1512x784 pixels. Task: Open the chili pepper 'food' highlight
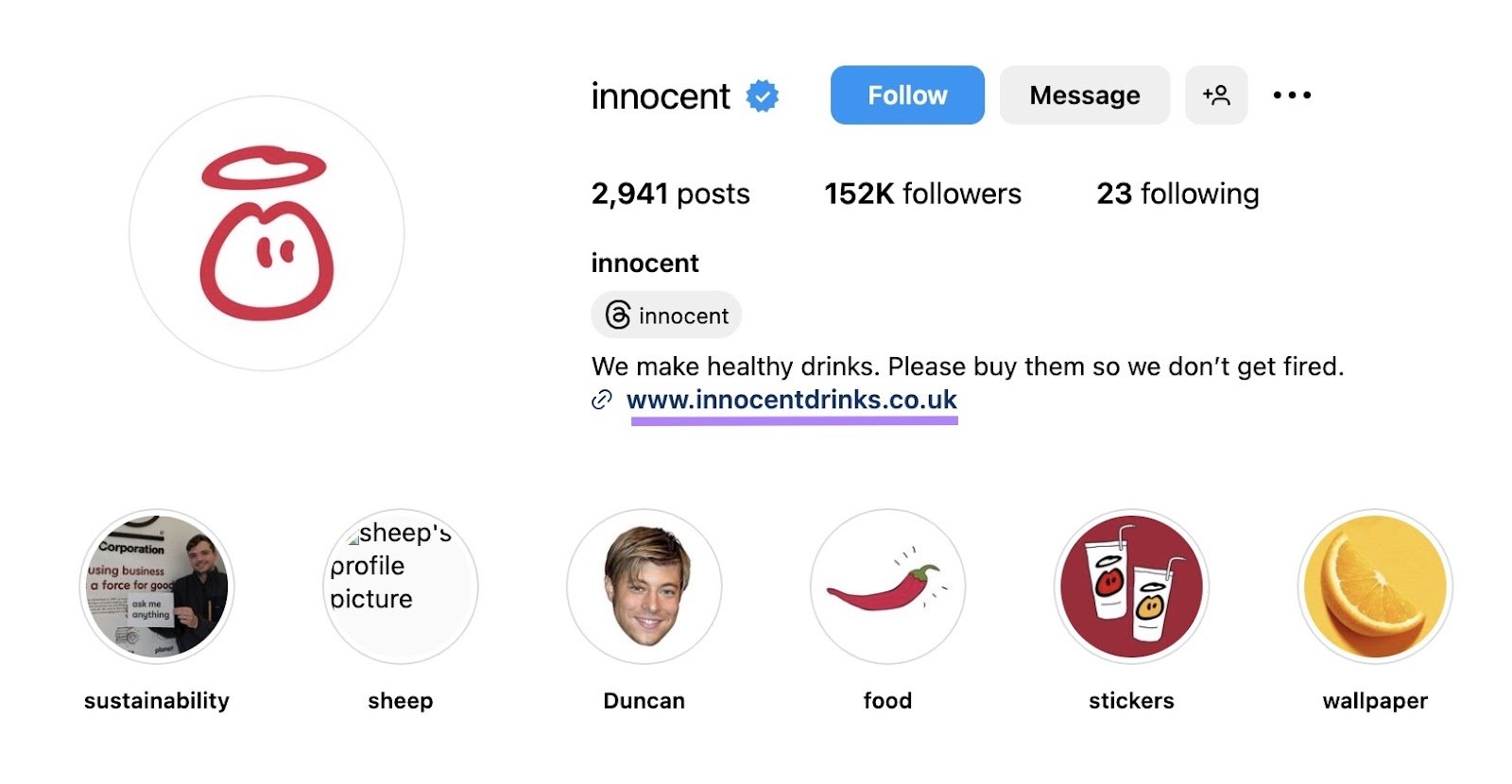(887, 587)
